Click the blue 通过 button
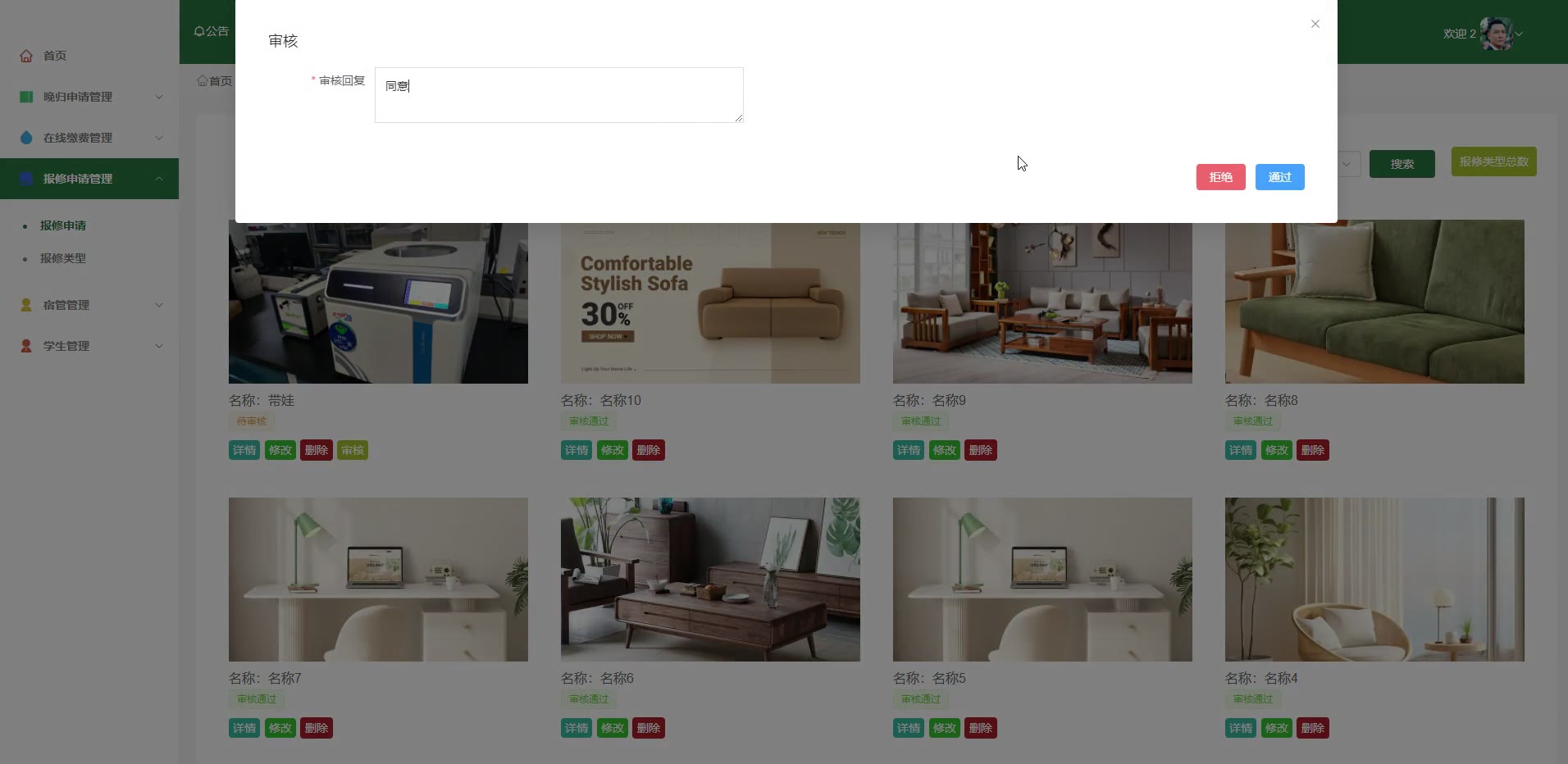Screen dimensions: 1568x764 1279,177
